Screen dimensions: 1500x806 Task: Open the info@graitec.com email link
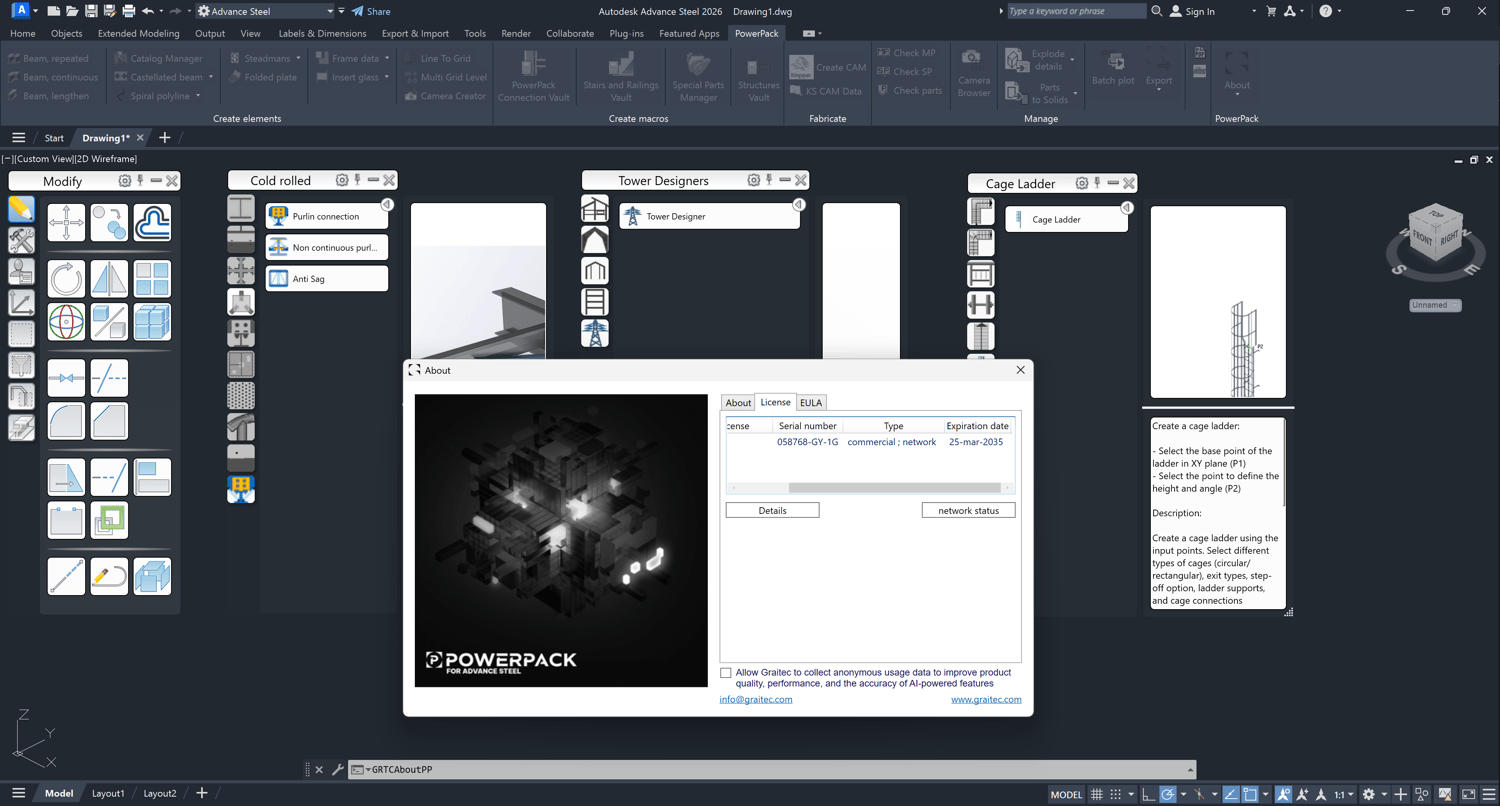coord(756,700)
